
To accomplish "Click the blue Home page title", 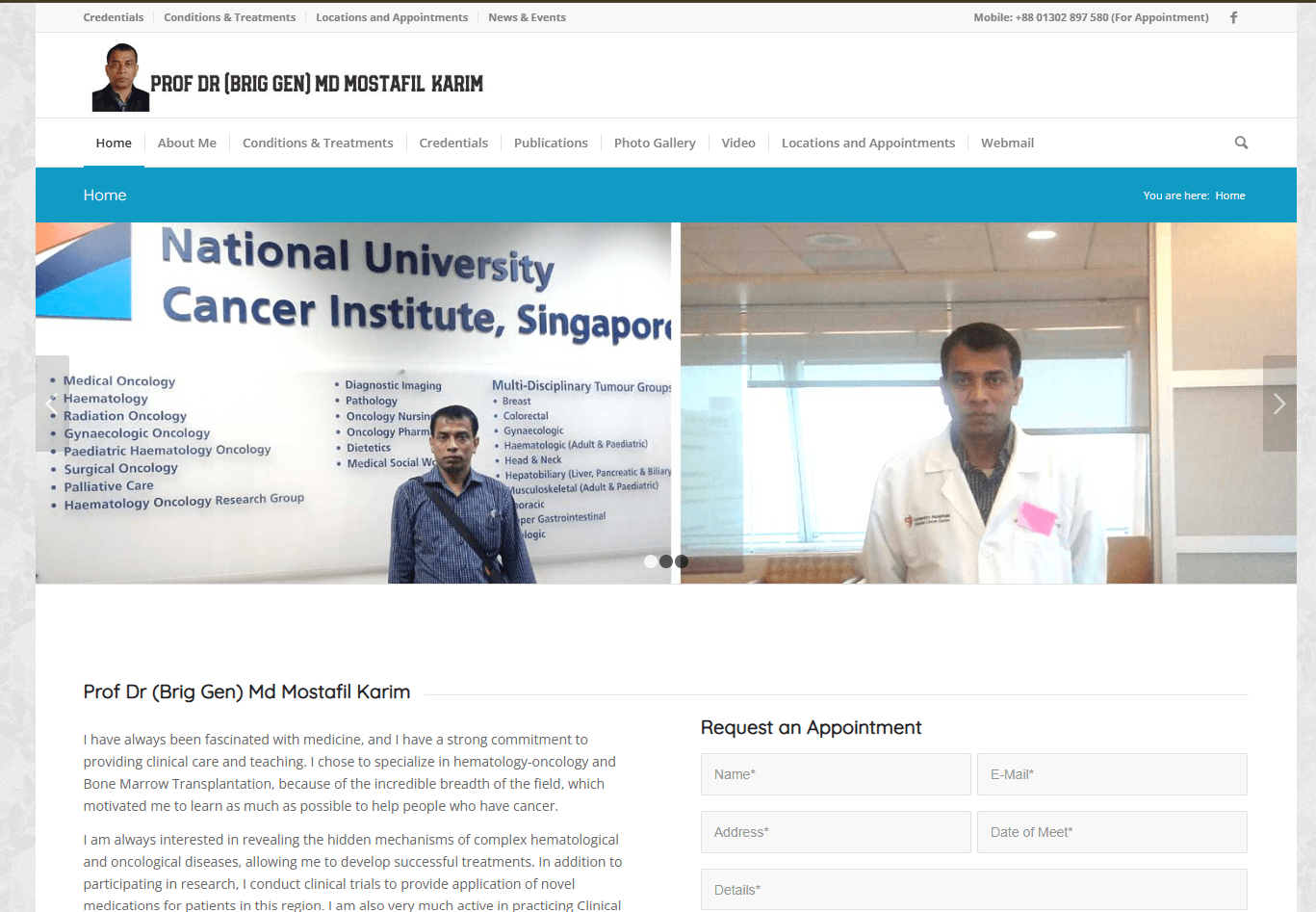I will (x=105, y=195).
